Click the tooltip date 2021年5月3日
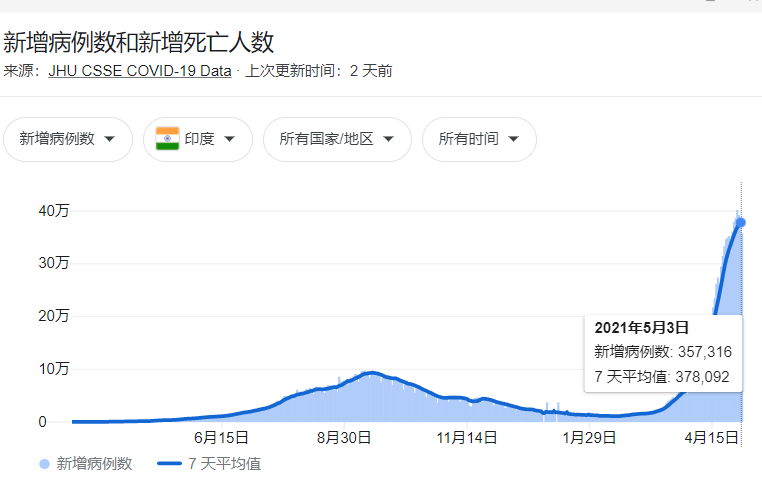The height and width of the screenshot is (478, 762). 641,328
